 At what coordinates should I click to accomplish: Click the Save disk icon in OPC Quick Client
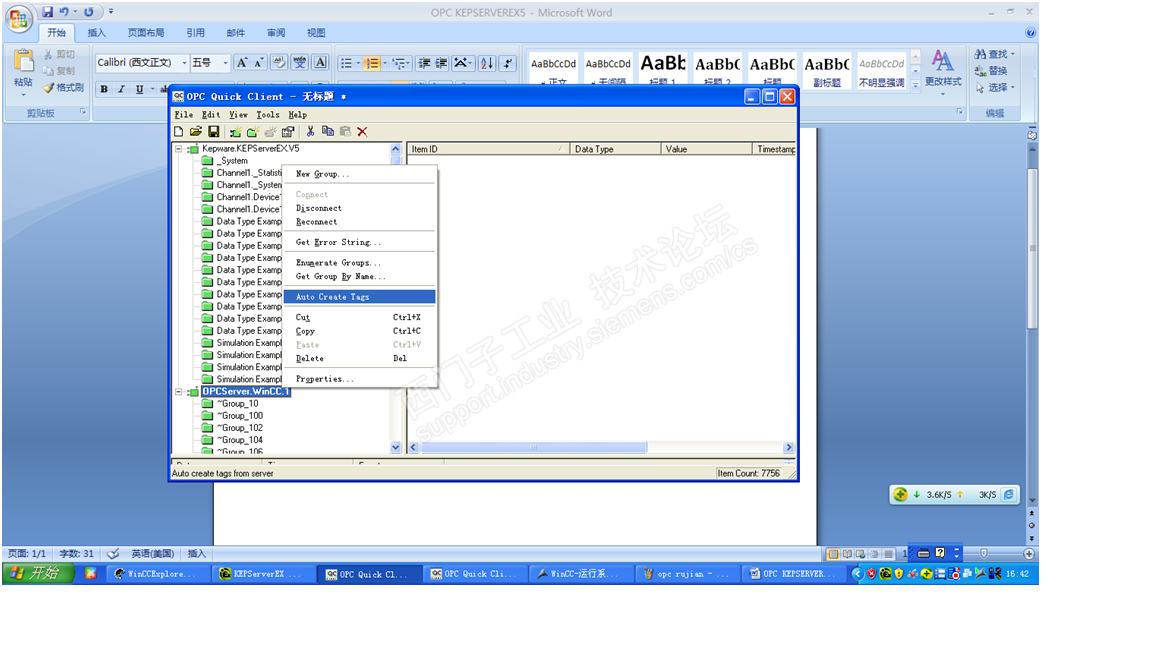click(x=213, y=132)
